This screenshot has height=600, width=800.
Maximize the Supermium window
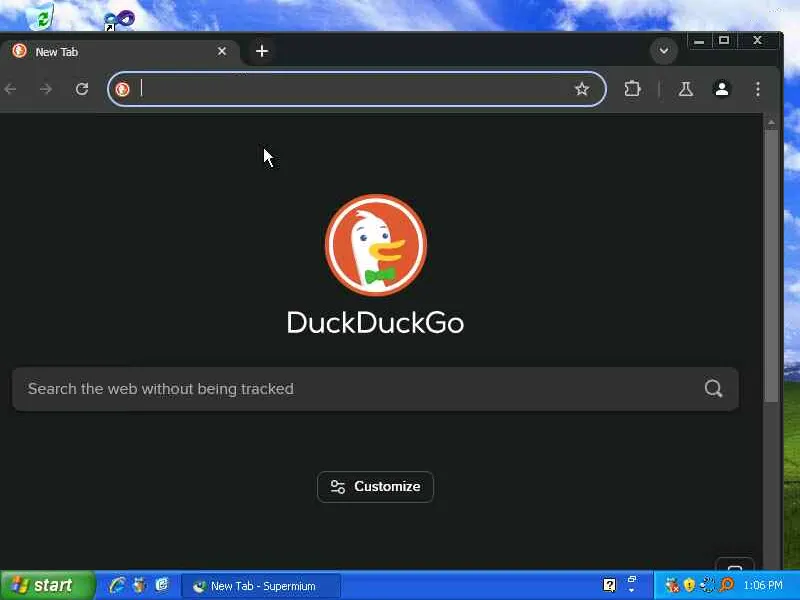point(723,41)
